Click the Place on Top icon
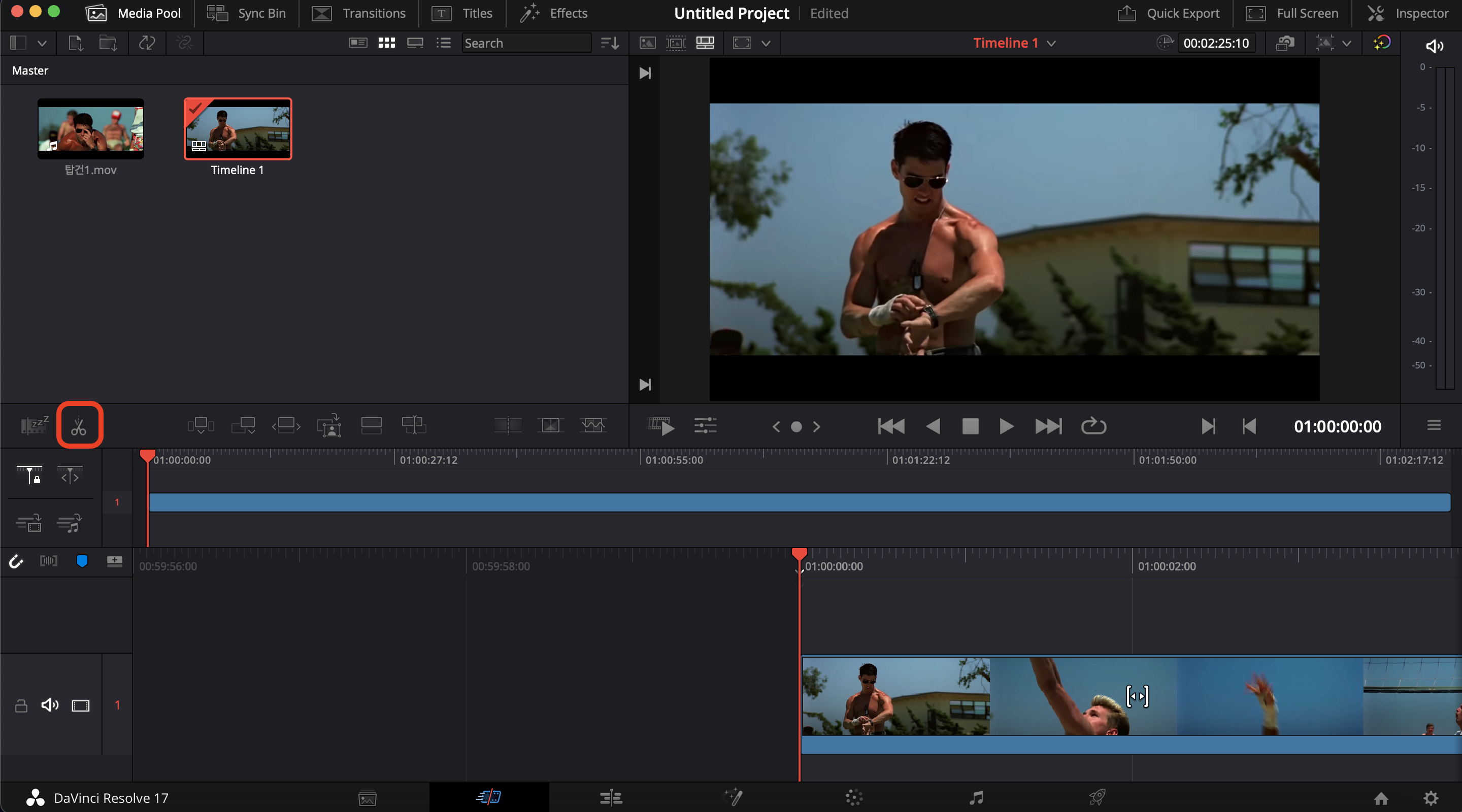 [371, 425]
